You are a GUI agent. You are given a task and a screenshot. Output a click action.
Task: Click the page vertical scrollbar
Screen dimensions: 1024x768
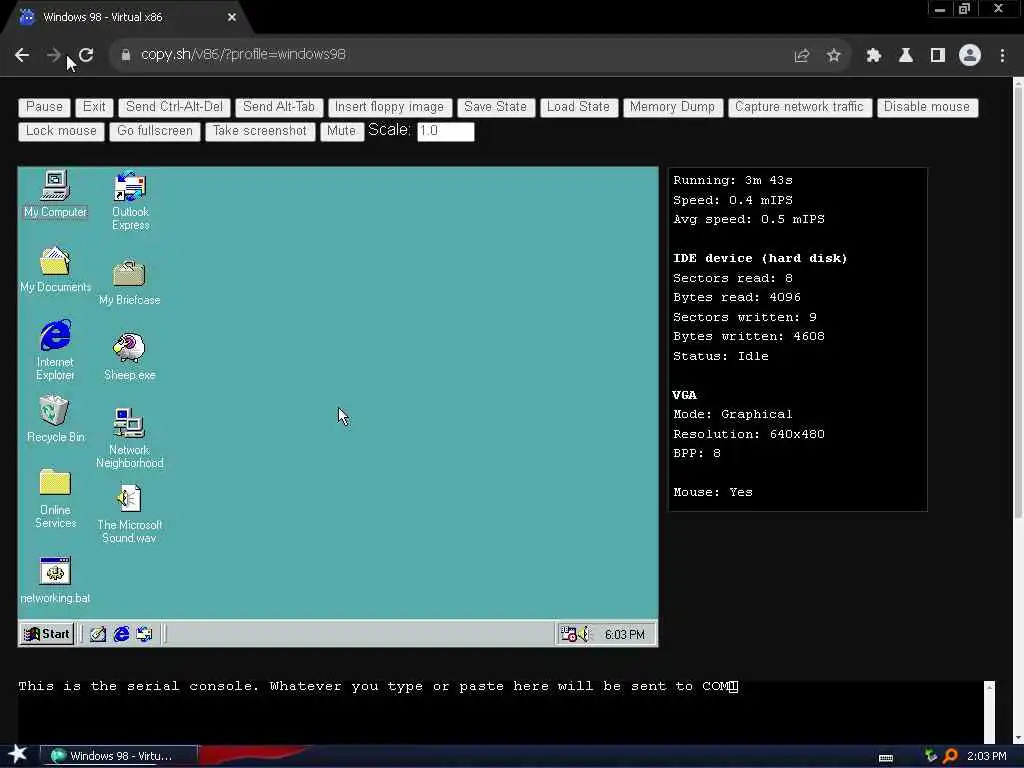tap(1018, 300)
